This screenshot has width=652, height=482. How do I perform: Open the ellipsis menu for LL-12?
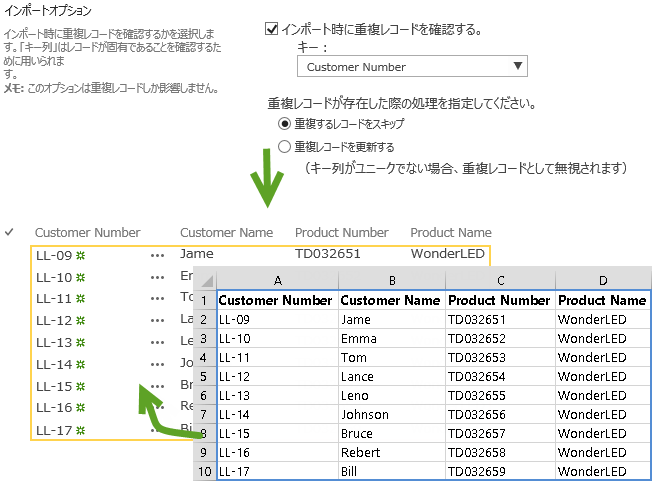point(157,321)
